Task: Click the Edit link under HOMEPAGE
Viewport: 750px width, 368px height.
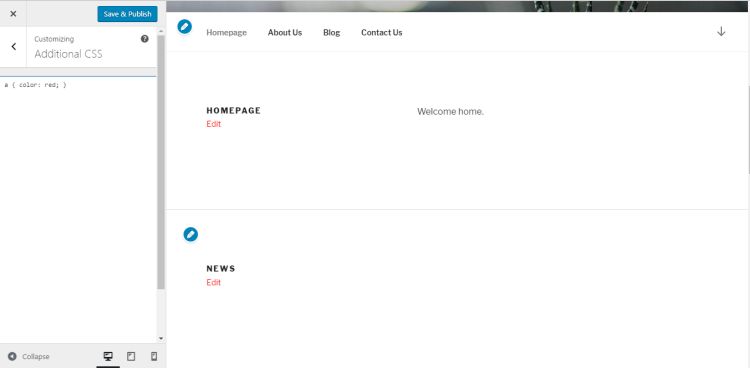Action: point(213,124)
